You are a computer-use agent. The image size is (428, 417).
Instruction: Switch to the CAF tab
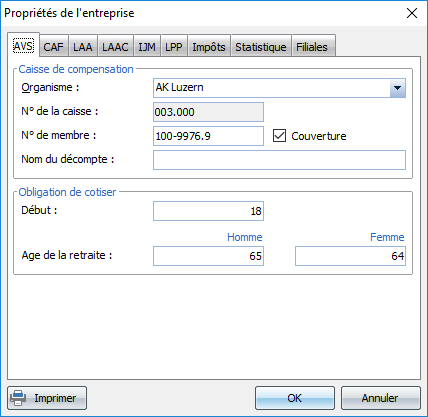53,47
